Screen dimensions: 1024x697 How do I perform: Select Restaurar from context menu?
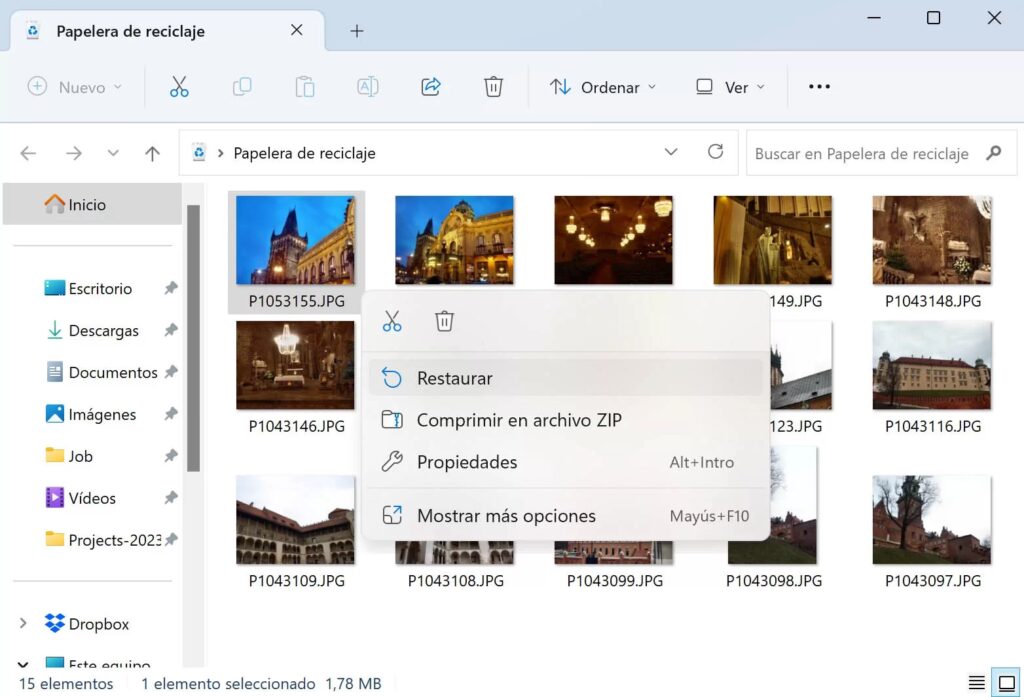pyautogui.click(x=455, y=378)
